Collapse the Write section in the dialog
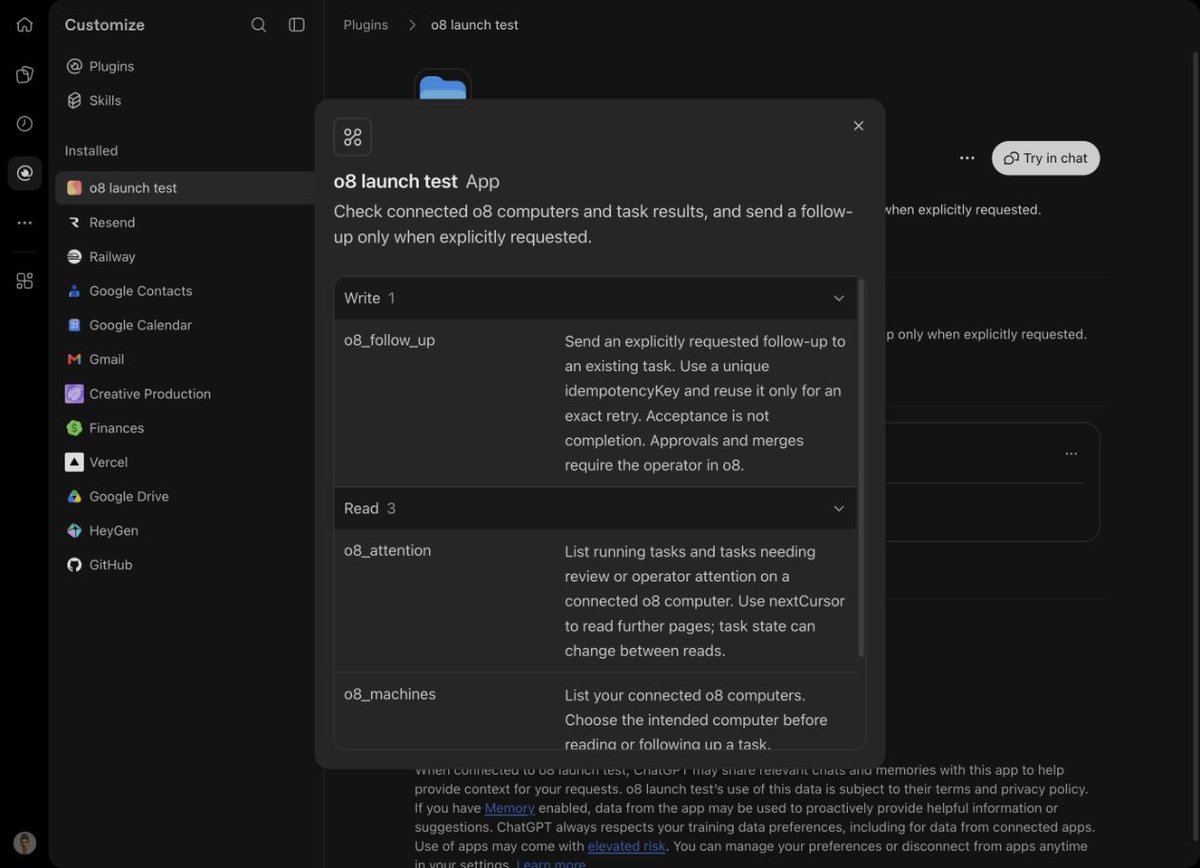The height and width of the screenshot is (868, 1200). 595,298
